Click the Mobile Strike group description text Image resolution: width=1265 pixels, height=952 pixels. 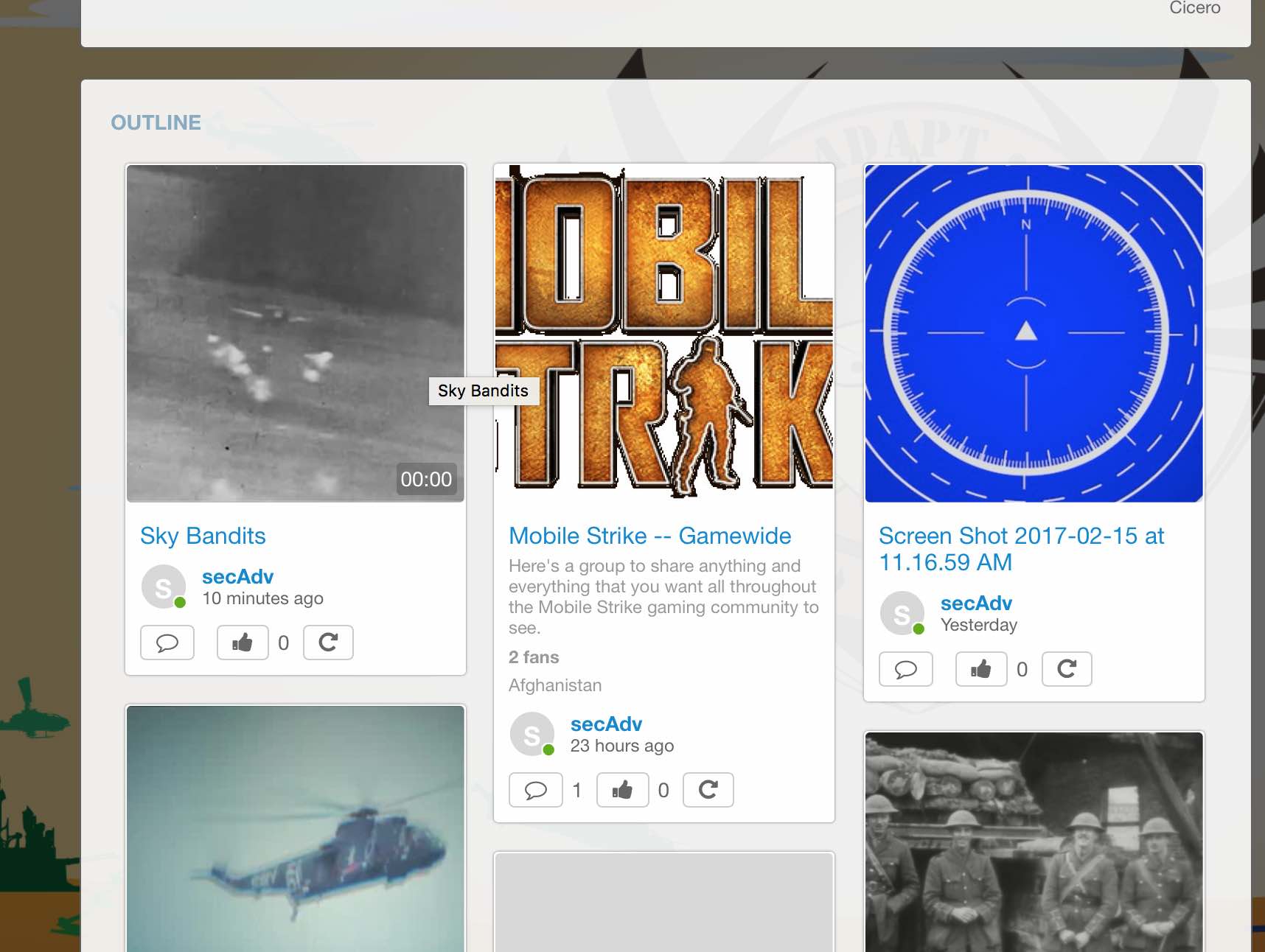663,597
